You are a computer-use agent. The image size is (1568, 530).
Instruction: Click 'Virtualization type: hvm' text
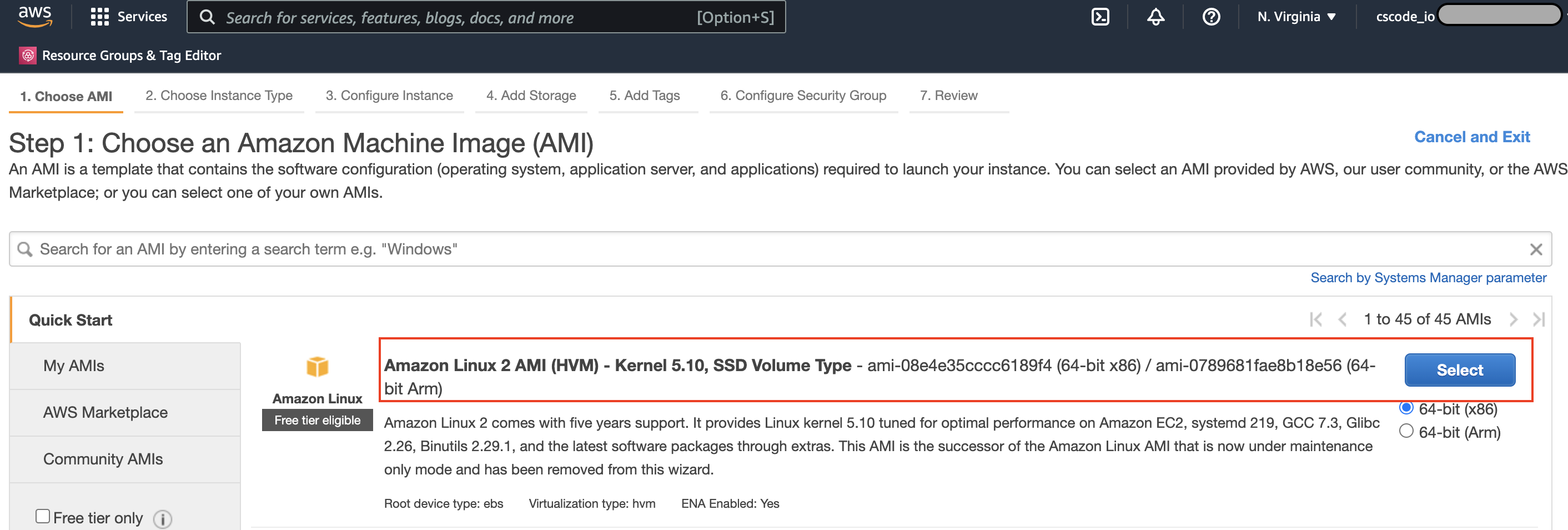coord(592,504)
